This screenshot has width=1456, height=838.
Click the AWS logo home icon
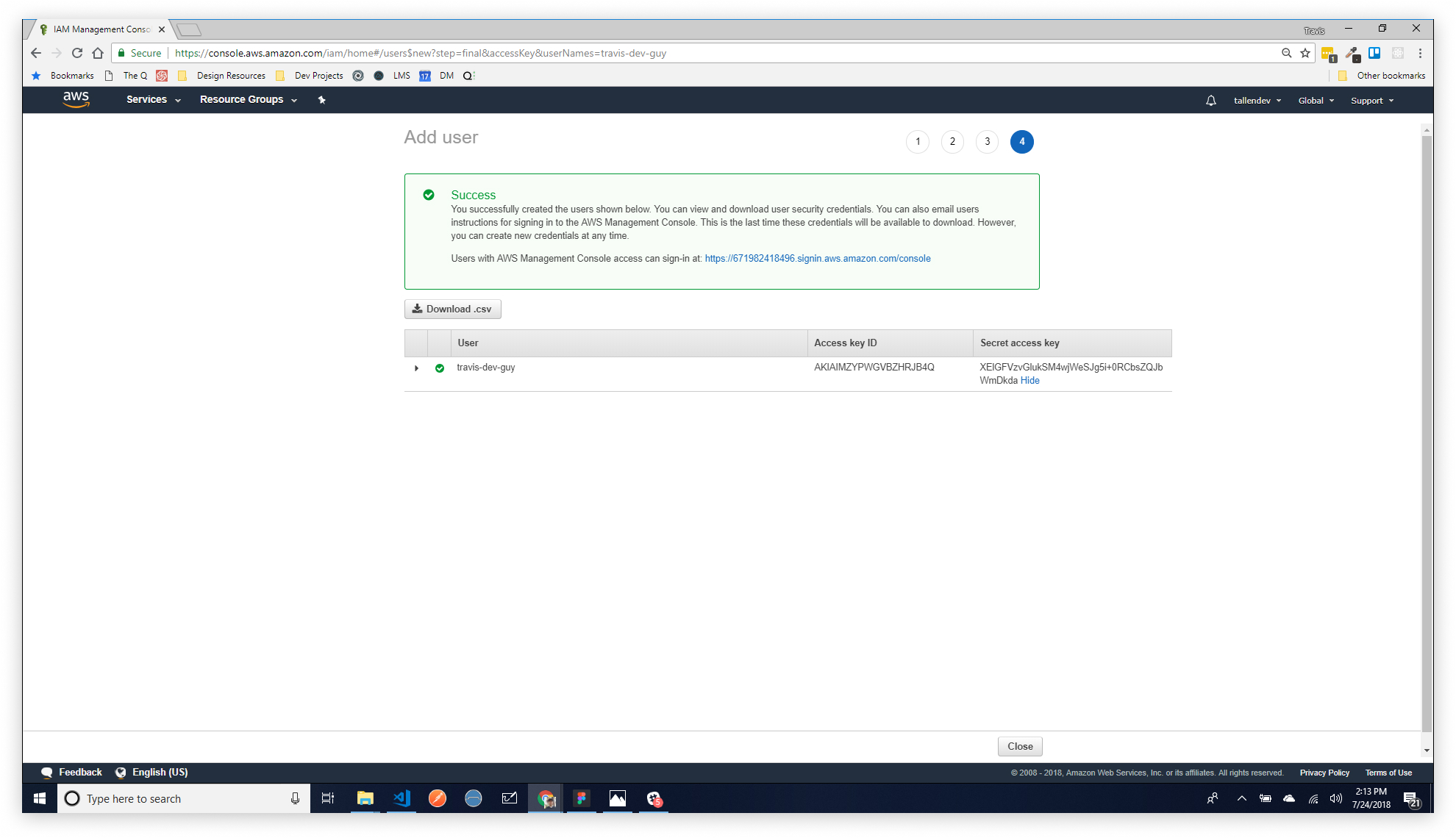pyautogui.click(x=76, y=99)
